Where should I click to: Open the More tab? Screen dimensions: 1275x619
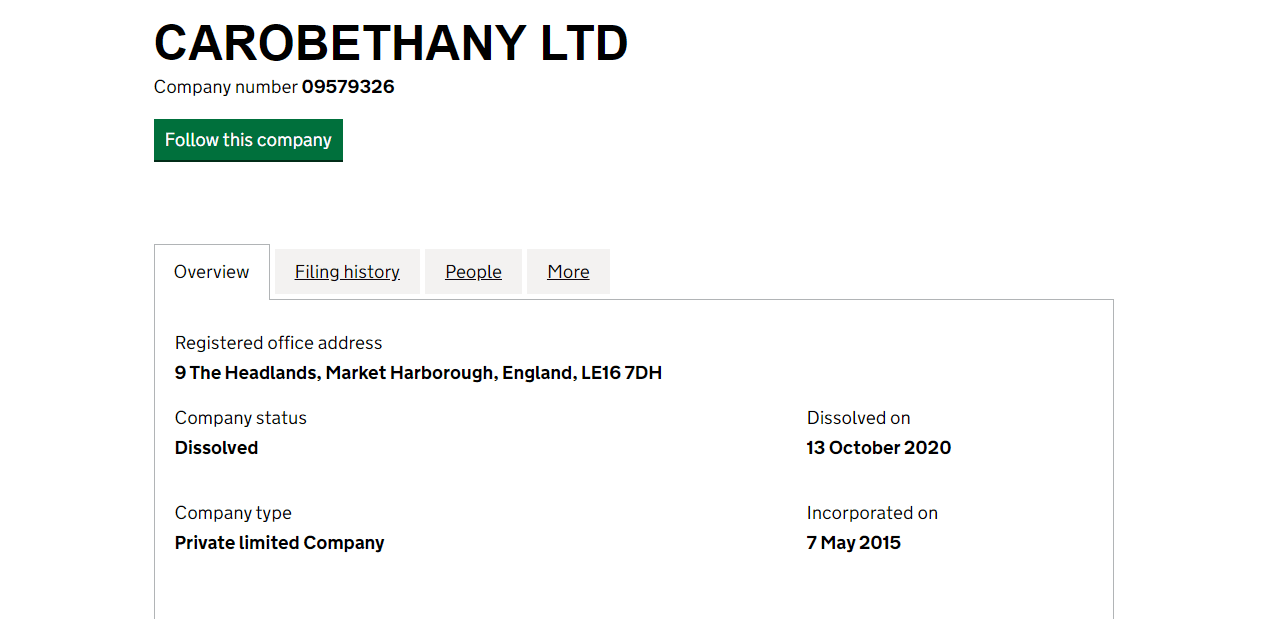568,272
